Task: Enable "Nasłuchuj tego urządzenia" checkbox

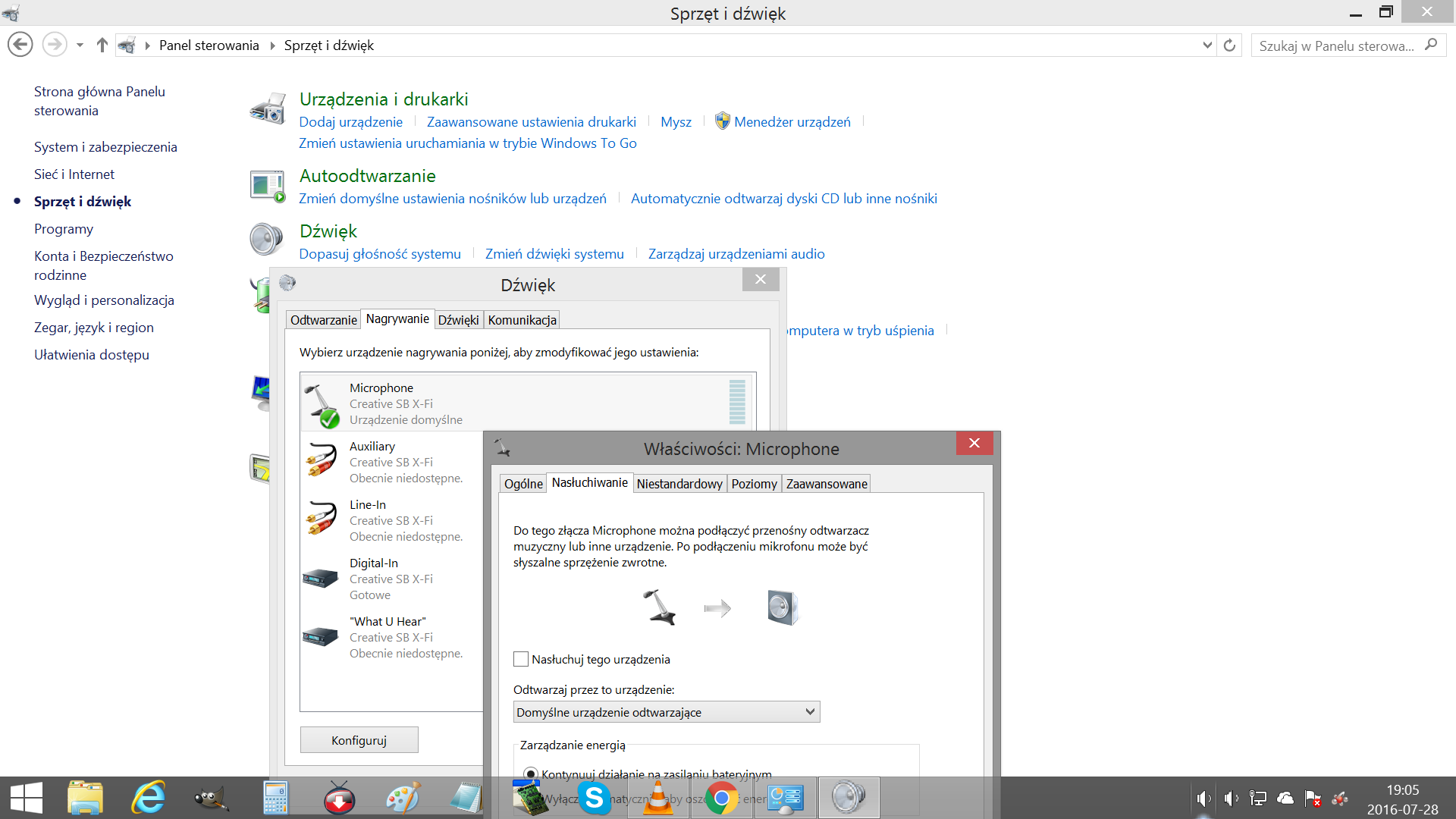Action: (521, 659)
